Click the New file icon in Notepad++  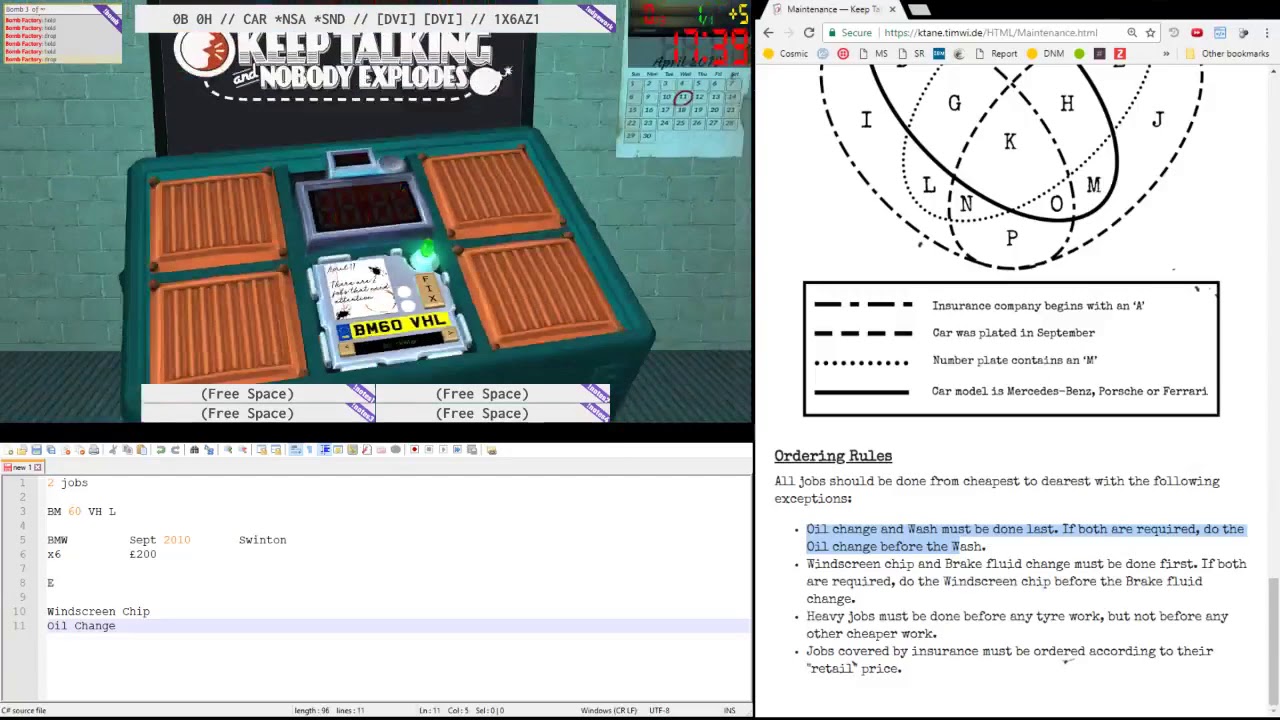(9, 450)
